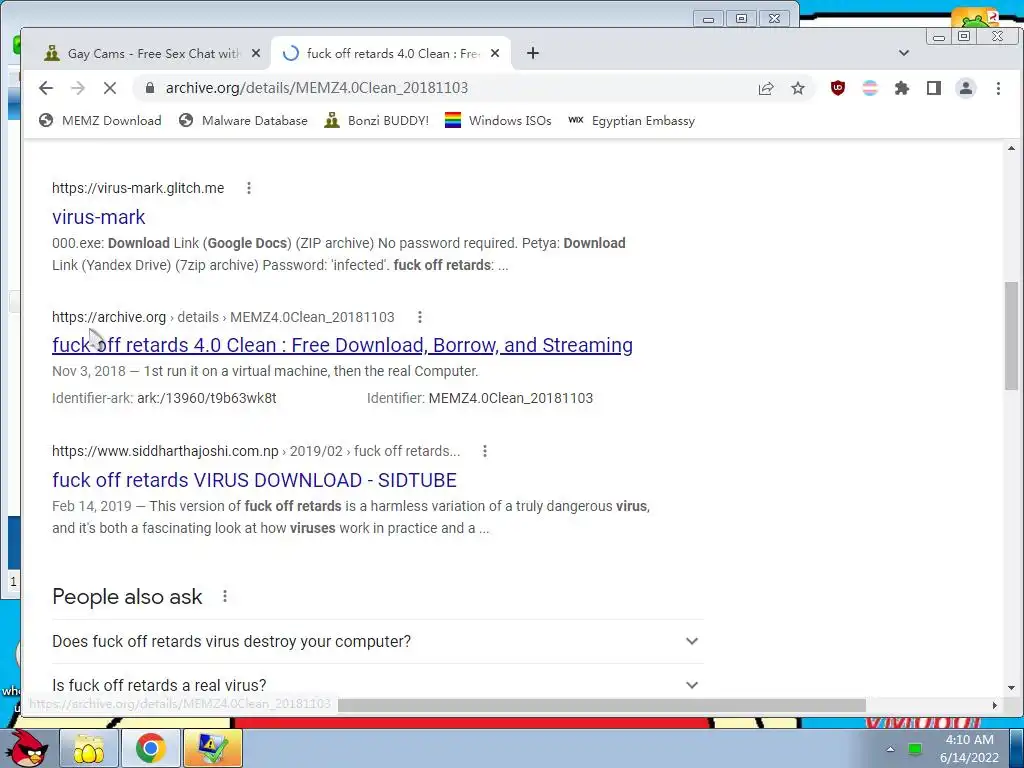Select the 'People also ask' heading
This screenshot has width=1024, height=768.
[x=127, y=597]
